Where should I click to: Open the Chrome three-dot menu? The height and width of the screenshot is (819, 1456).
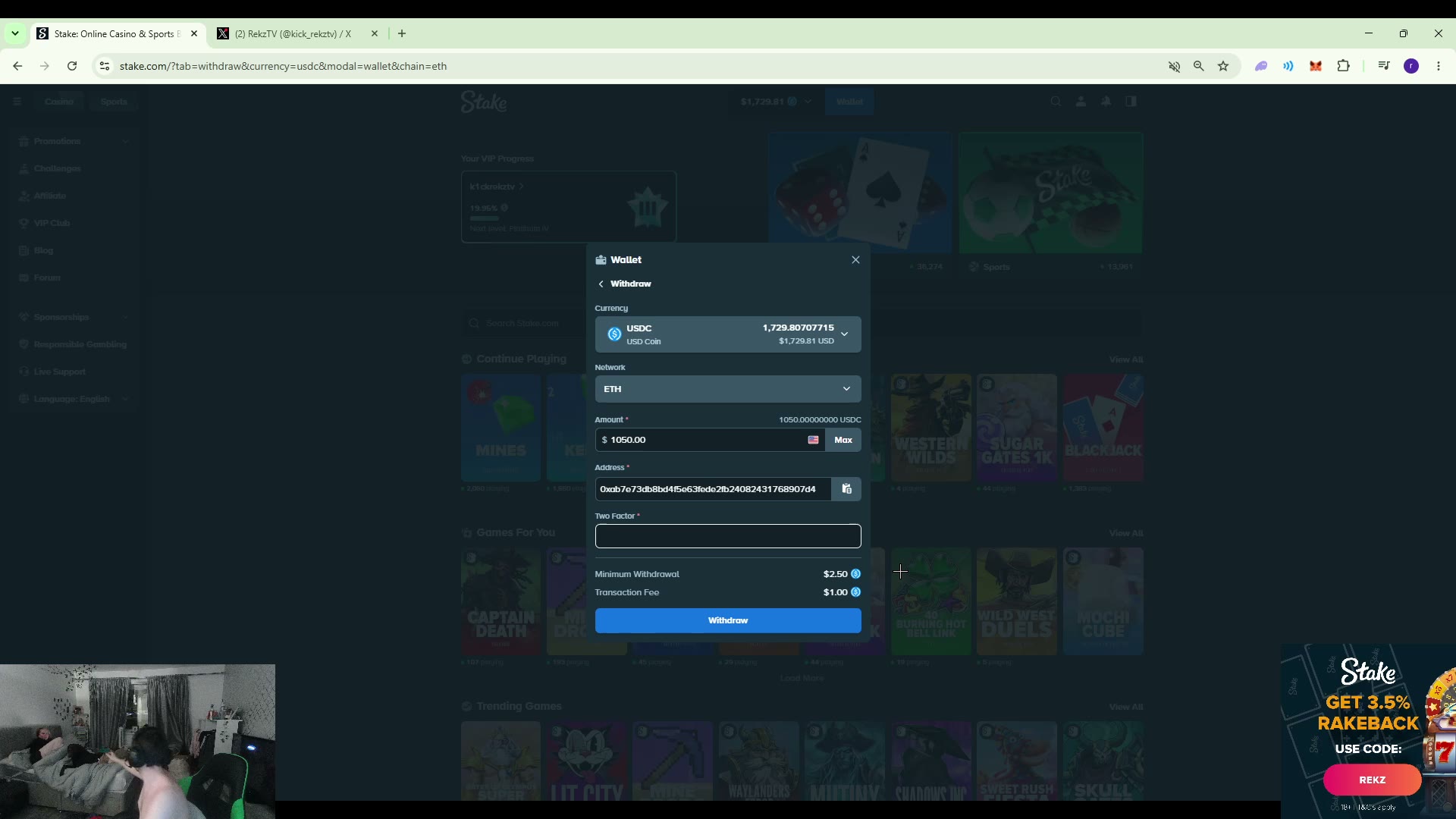[x=1439, y=66]
